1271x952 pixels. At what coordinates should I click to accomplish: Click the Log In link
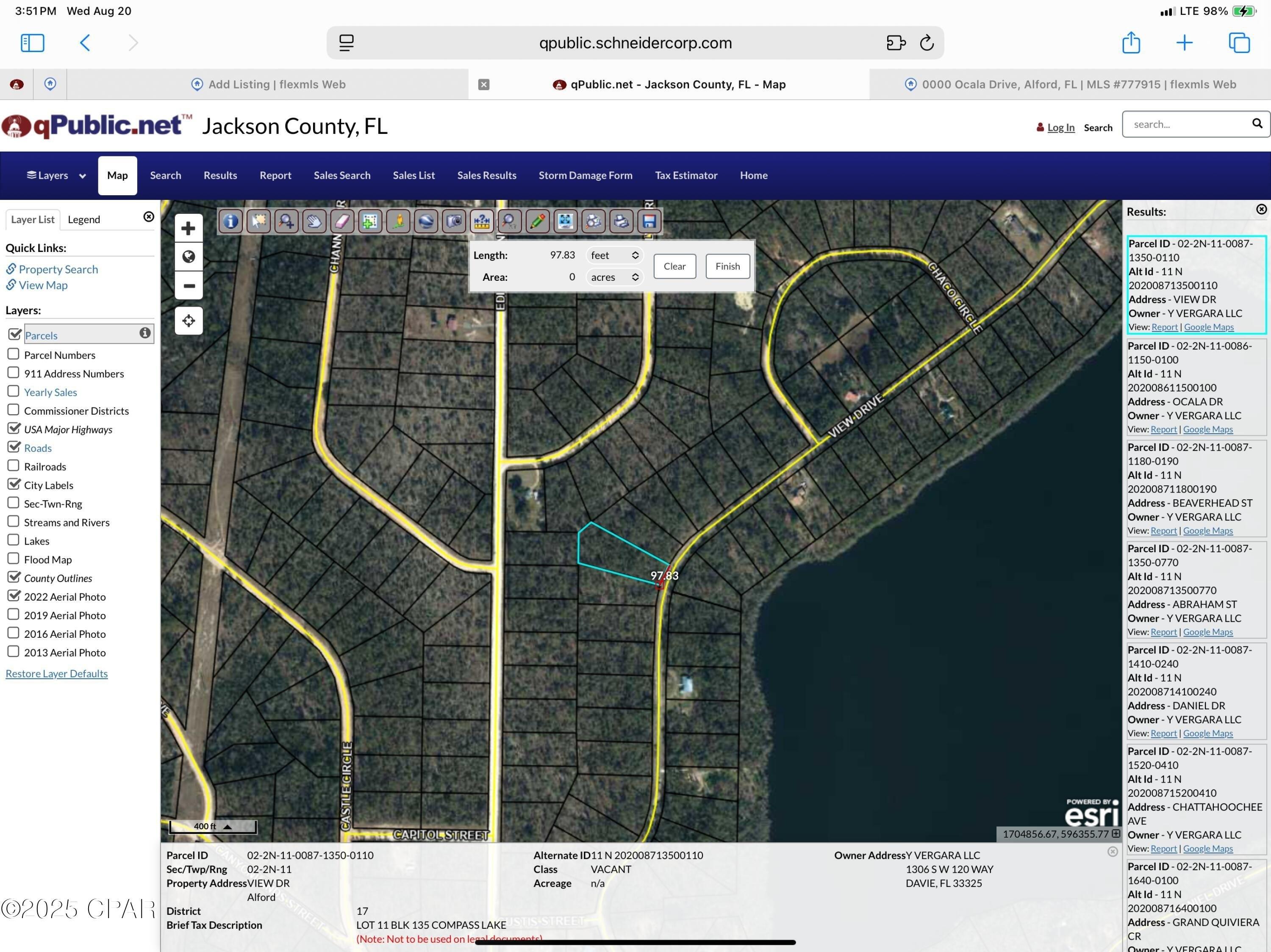click(1061, 127)
